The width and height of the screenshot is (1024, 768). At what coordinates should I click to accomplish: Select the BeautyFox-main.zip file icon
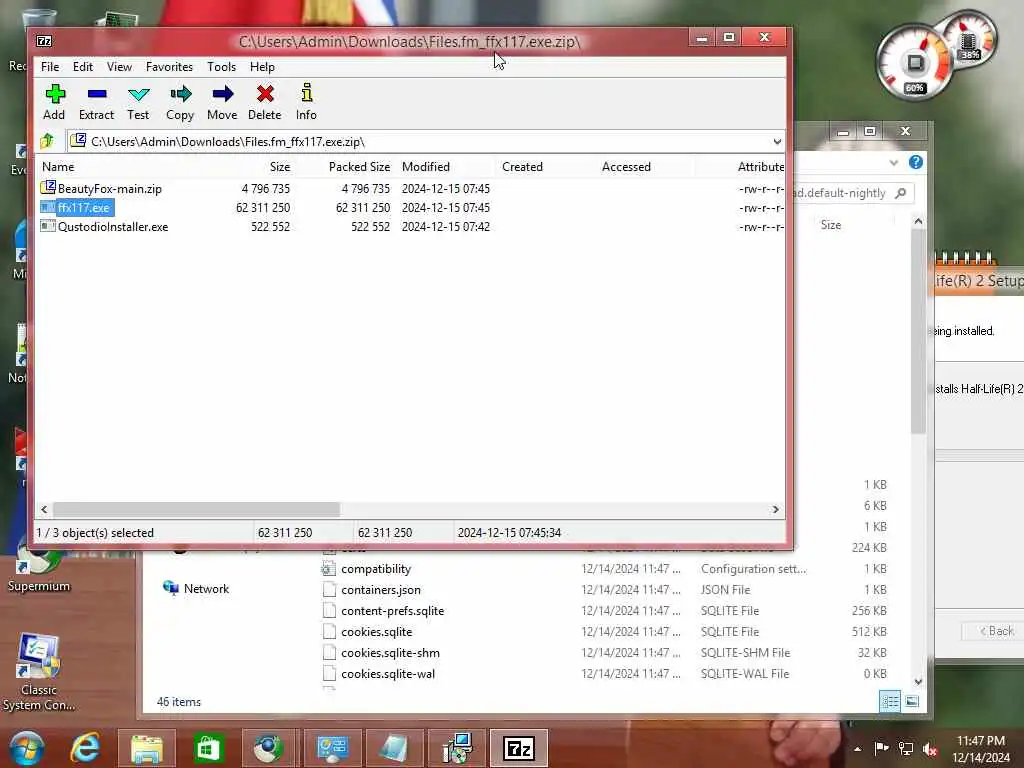click(x=48, y=188)
